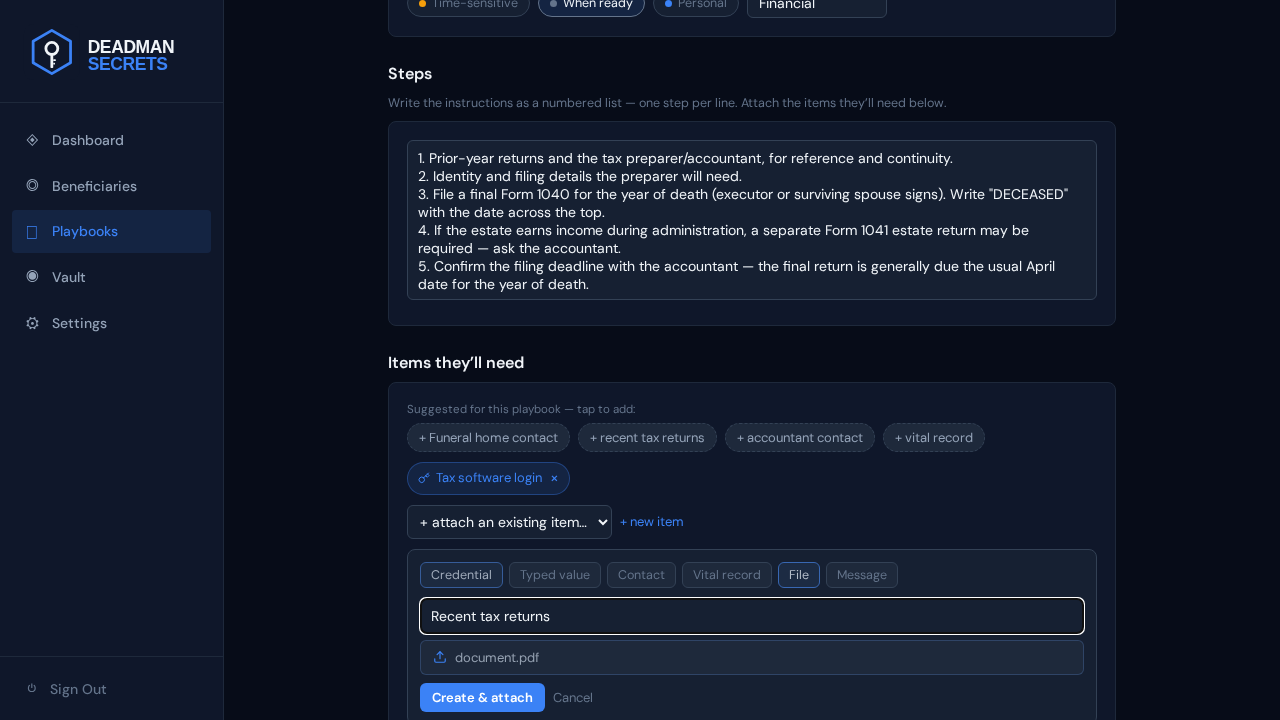Switch to the Vital record item type
The width and height of the screenshot is (1280, 720).
[x=727, y=575]
